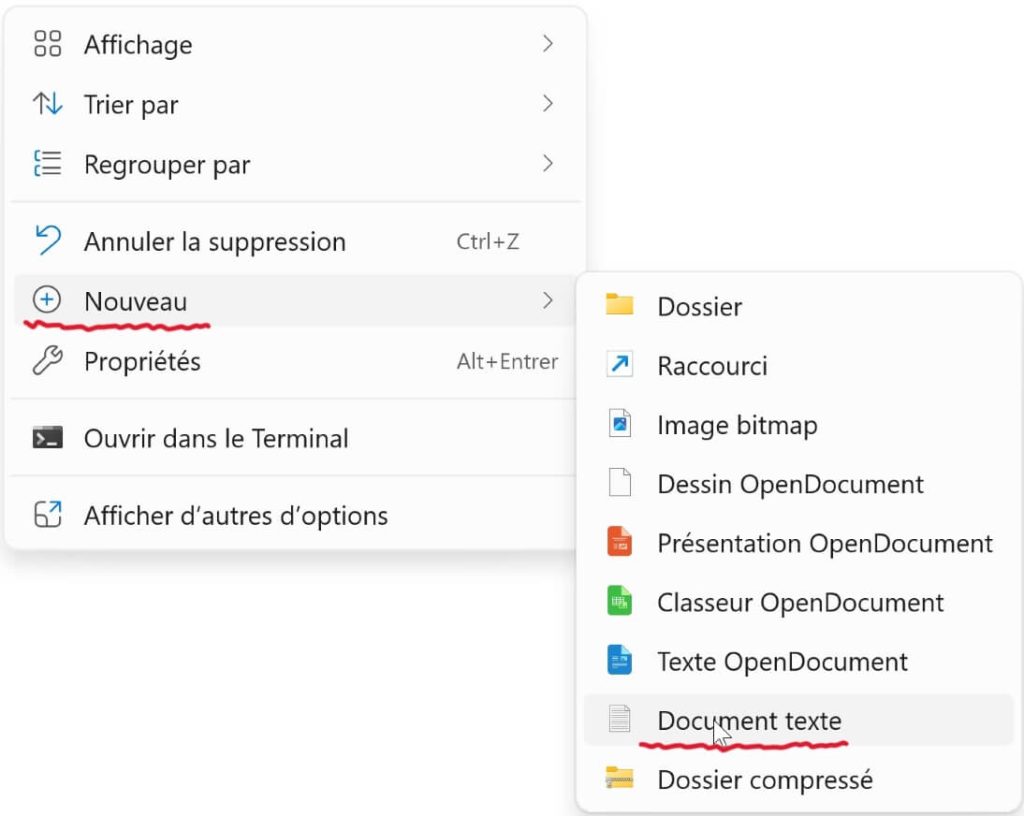Image resolution: width=1024 pixels, height=816 pixels.
Task: Open the Nouveau submenu chevron
Action: point(547,300)
